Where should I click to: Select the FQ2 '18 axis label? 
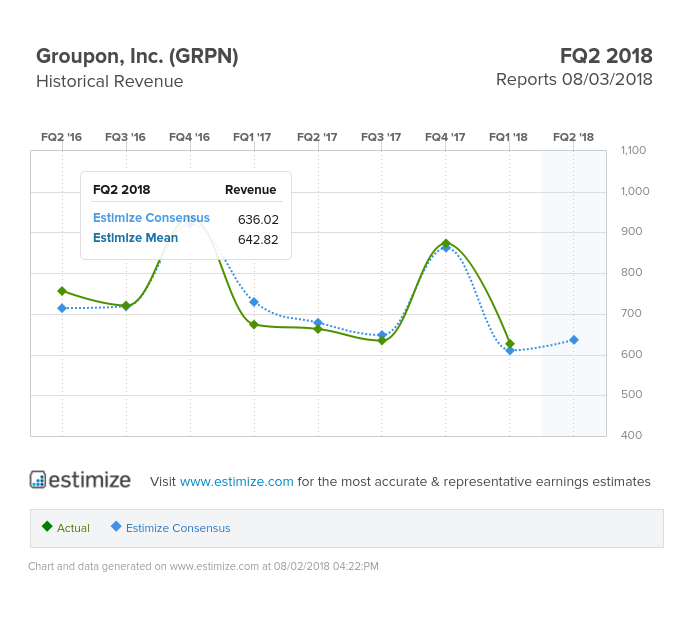573,137
